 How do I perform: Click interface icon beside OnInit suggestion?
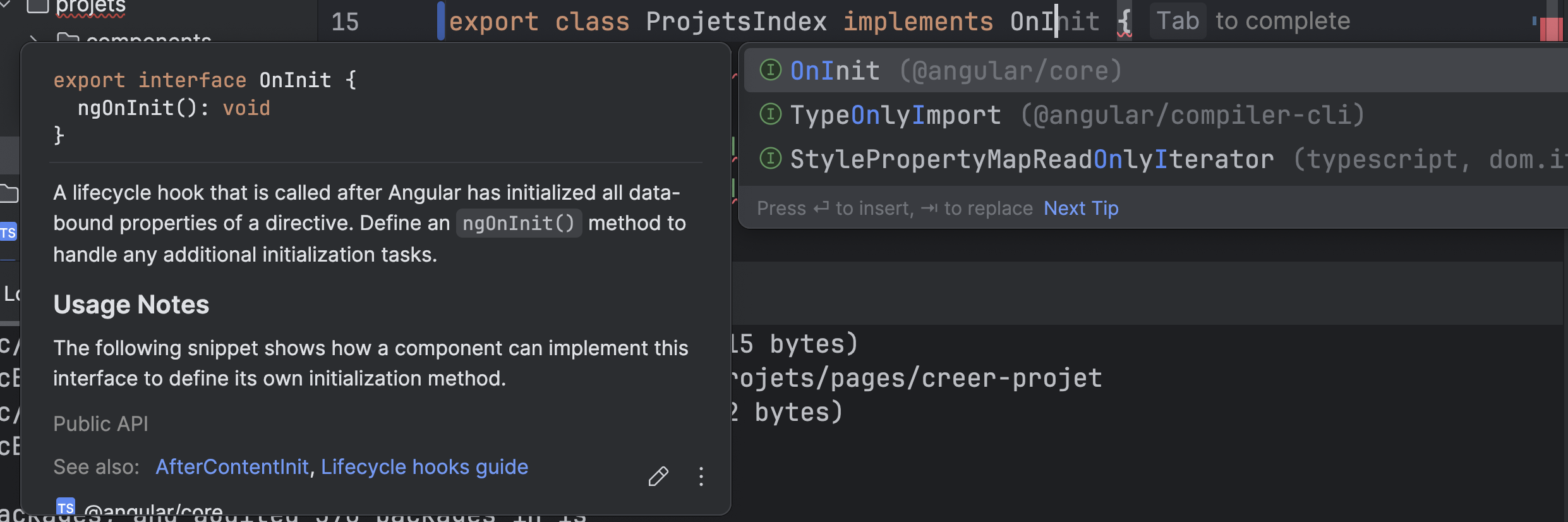[770, 70]
